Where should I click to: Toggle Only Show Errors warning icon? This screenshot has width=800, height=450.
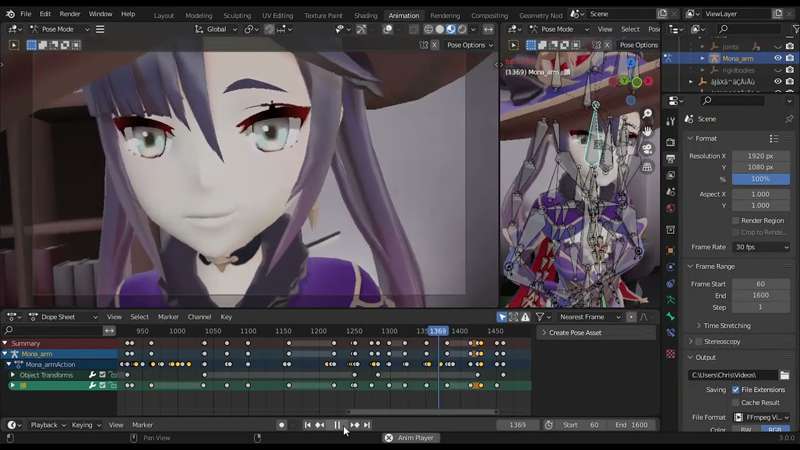pyautogui.click(x=525, y=317)
